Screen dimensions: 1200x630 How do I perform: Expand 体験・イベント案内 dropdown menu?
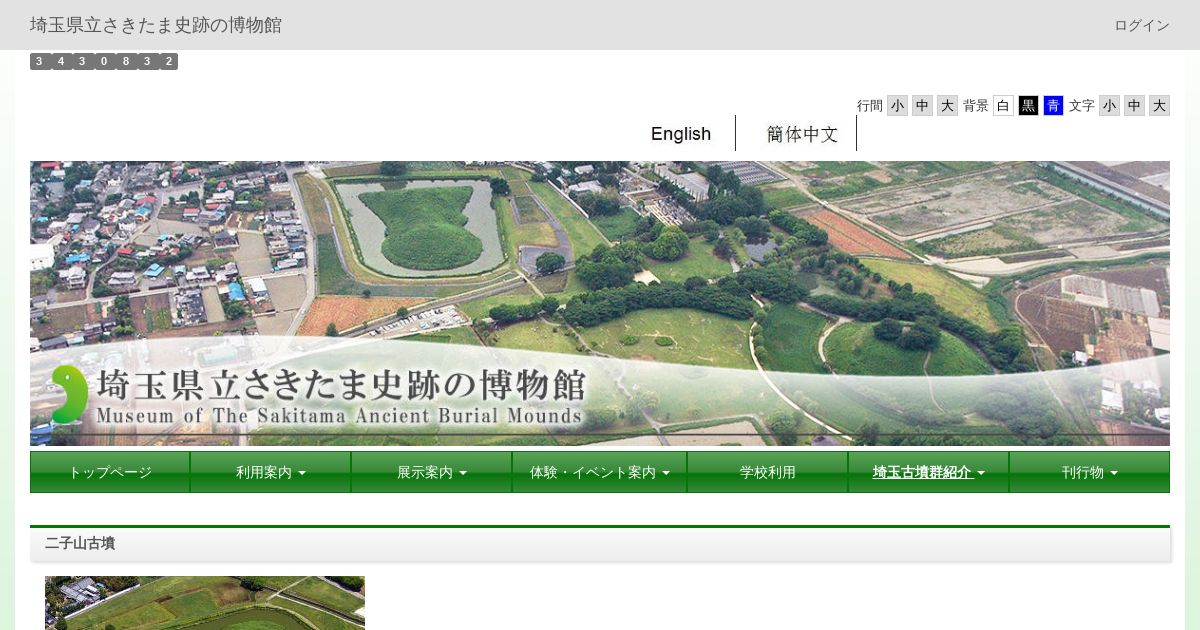(600, 472)
